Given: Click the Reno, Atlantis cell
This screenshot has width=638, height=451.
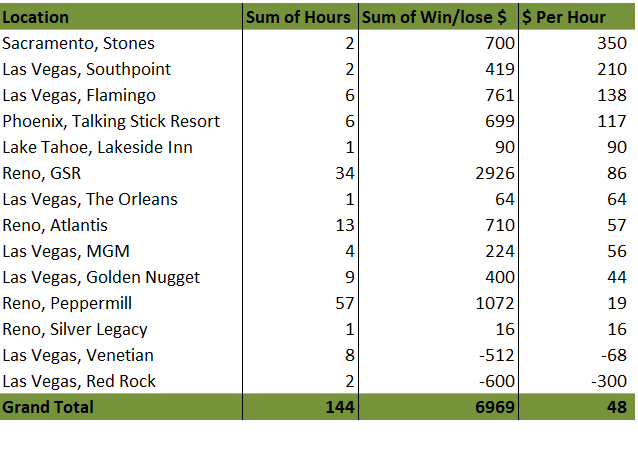Looking at the screenshot, I should pos(55,226).
